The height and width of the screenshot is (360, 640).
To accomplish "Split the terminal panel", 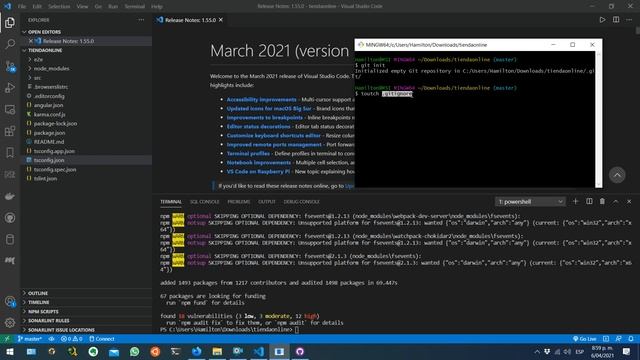I will pos(589,201).
